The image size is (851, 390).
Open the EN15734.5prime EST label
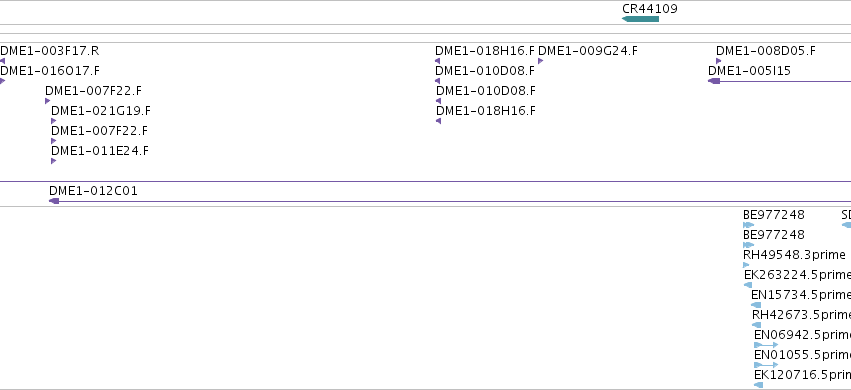point(801,295)
